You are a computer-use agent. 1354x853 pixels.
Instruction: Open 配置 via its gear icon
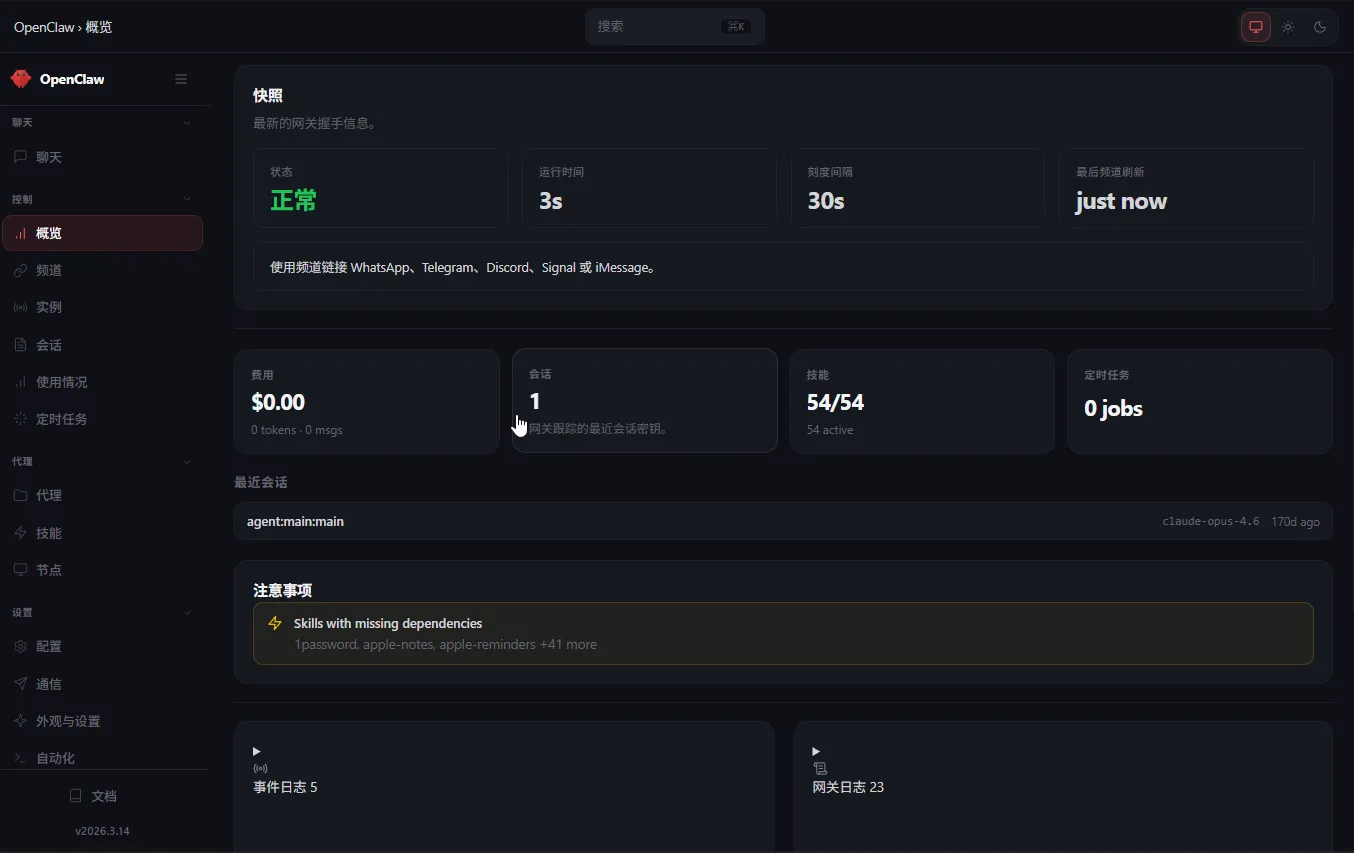[x=20, y=646]
